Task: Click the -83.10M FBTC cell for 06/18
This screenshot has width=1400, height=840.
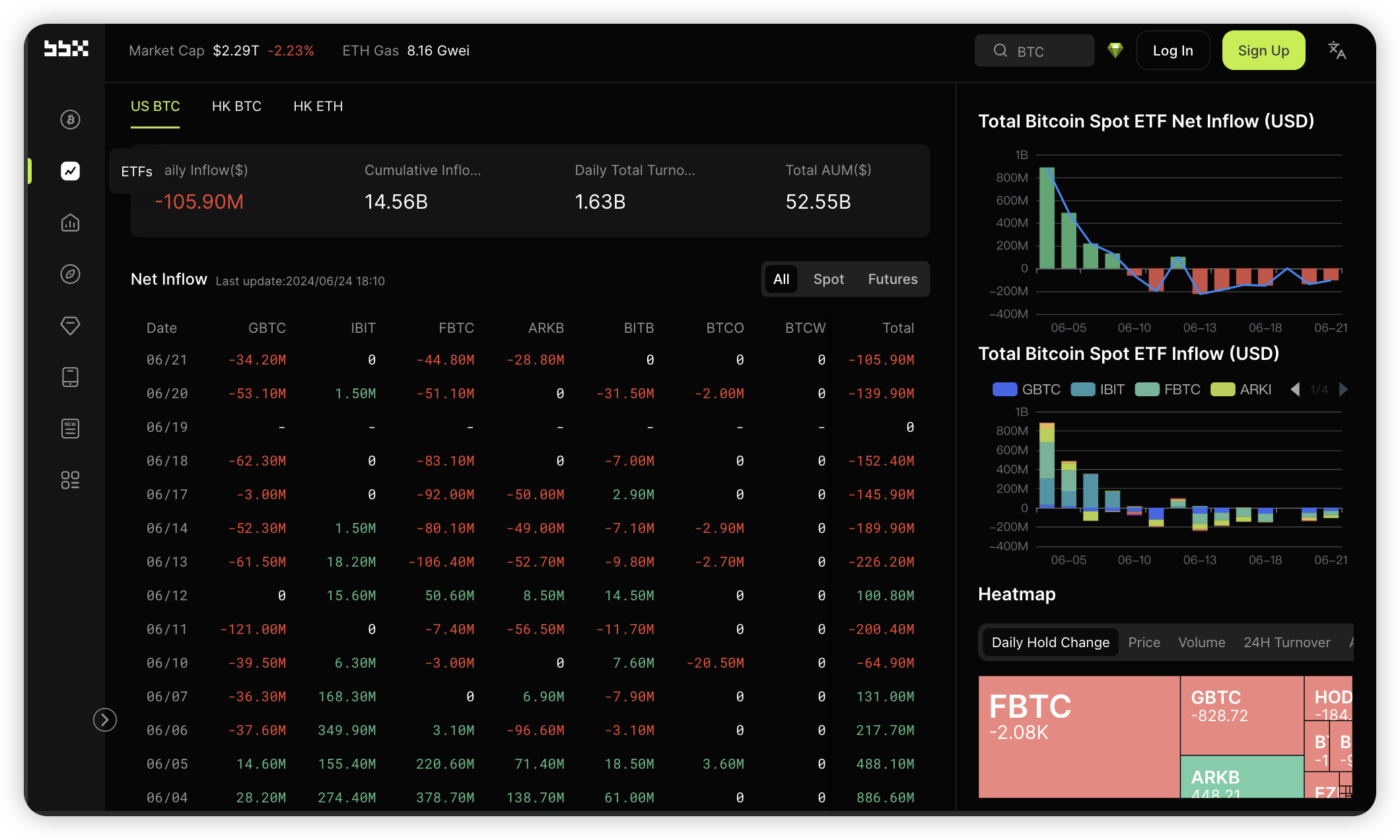Action: (445, 461)
